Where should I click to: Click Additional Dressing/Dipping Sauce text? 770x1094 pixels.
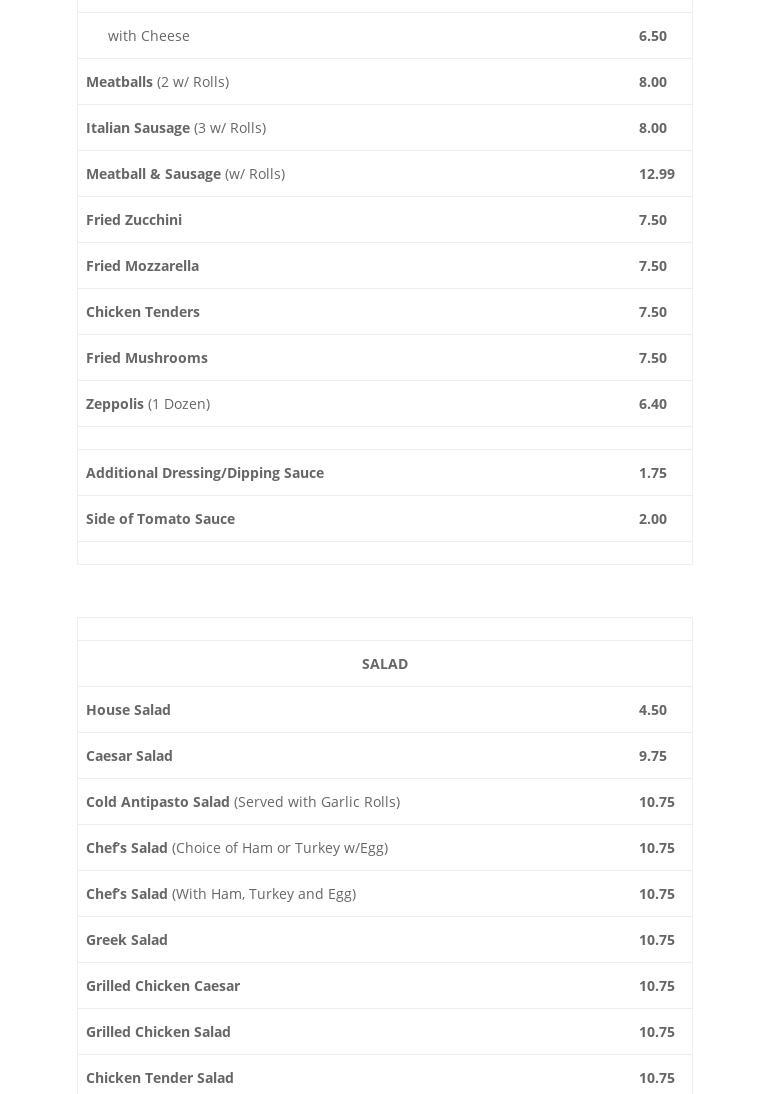pyautogui.click(x=205, y=473)
